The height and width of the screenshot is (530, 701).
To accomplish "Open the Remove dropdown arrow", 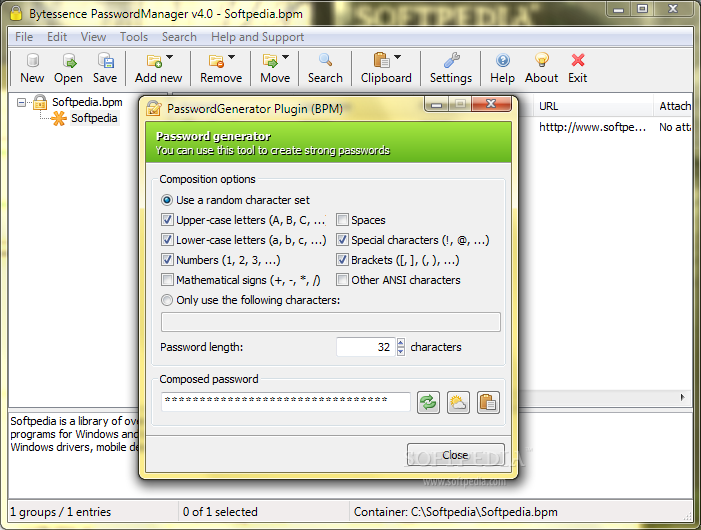I will tap(232, 57).
